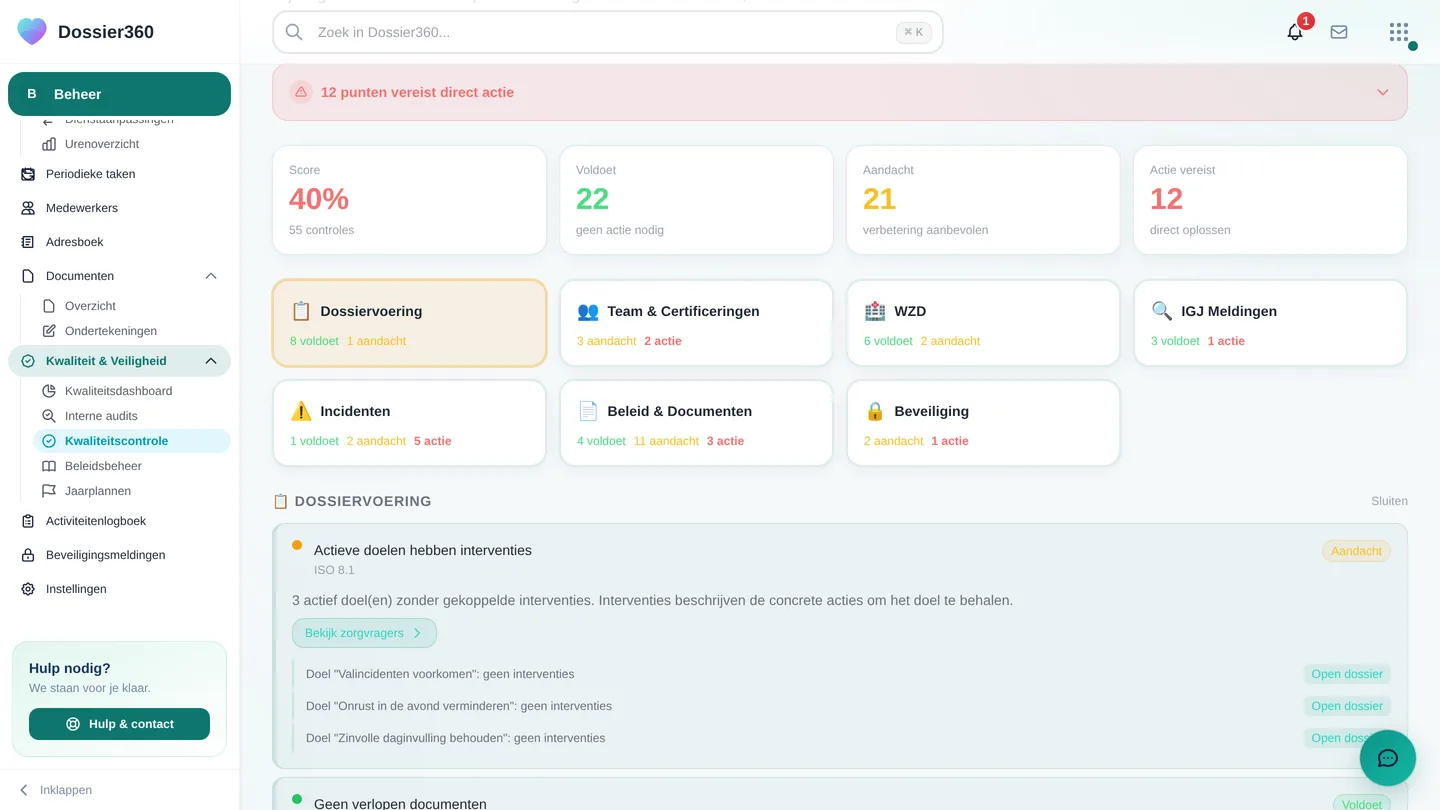Click the Jaarplannen flag icon
The image size is (1440, 810).
pyautogui.click(x=49, y=491)
